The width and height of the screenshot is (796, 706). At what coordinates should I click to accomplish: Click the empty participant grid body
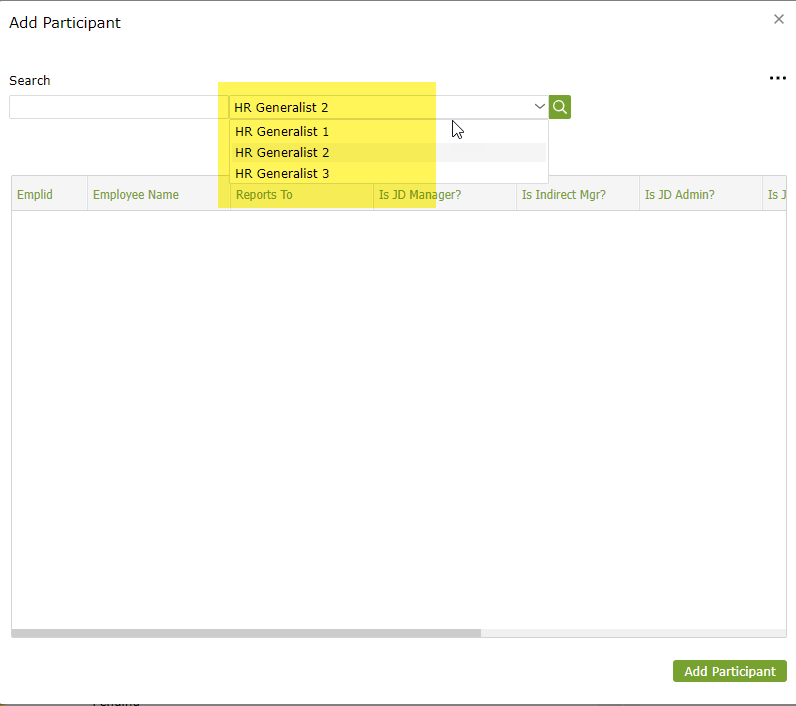click(398, 420)
